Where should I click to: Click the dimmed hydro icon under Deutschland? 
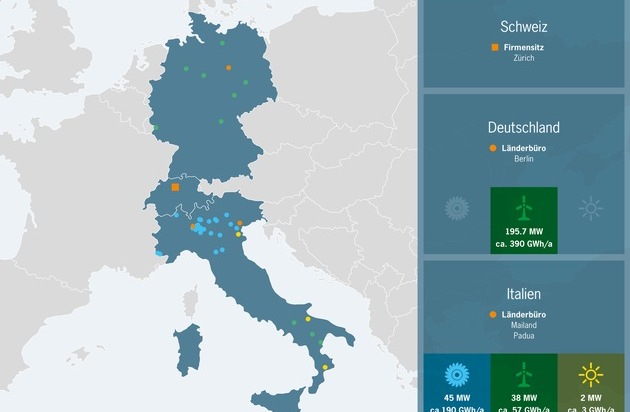(458, 209)
